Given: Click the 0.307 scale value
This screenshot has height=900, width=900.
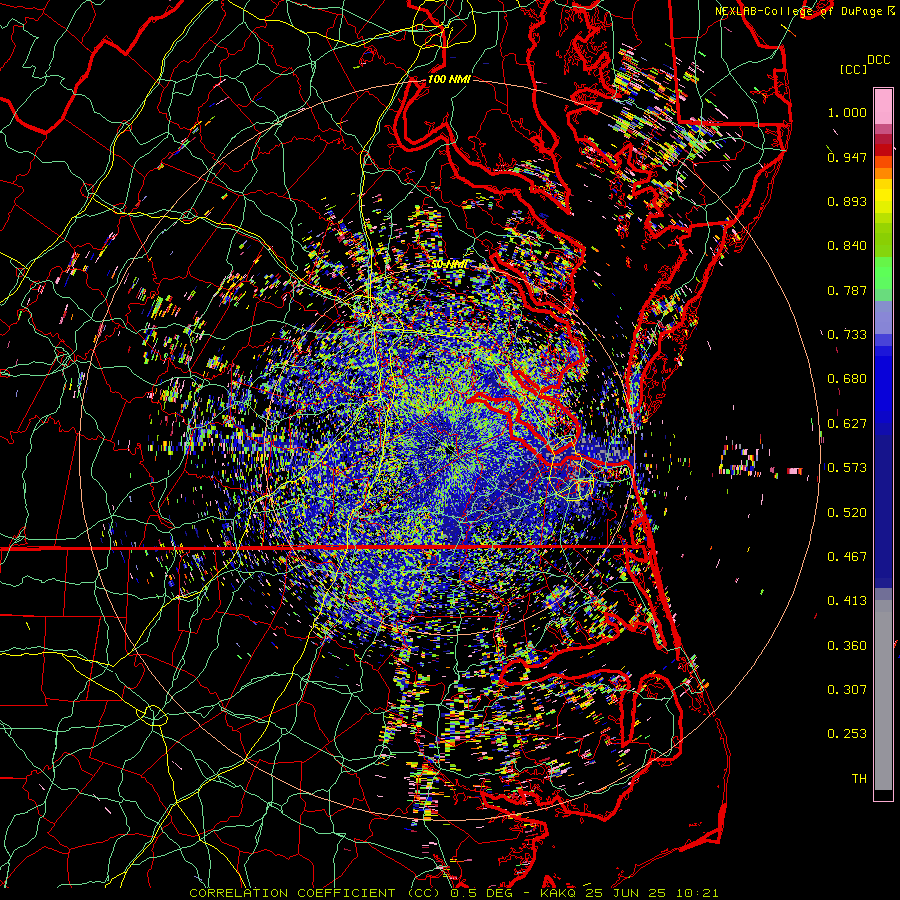Looking at the screenshot, I should pos(847,690).
